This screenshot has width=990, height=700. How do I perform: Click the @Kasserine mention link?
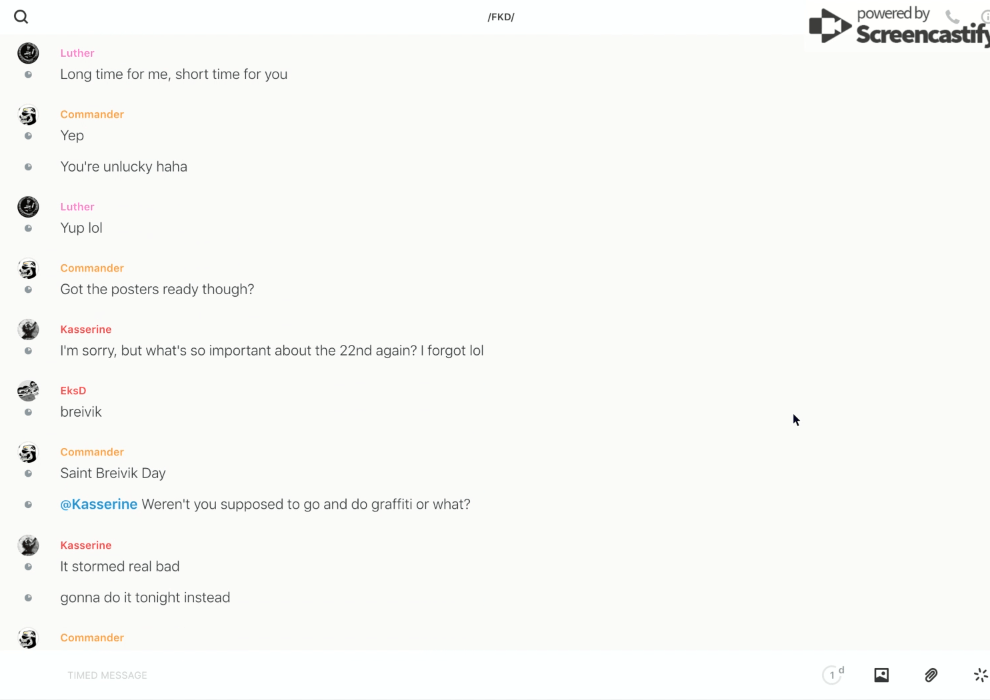pyautogui.click(x=99, y=504)
